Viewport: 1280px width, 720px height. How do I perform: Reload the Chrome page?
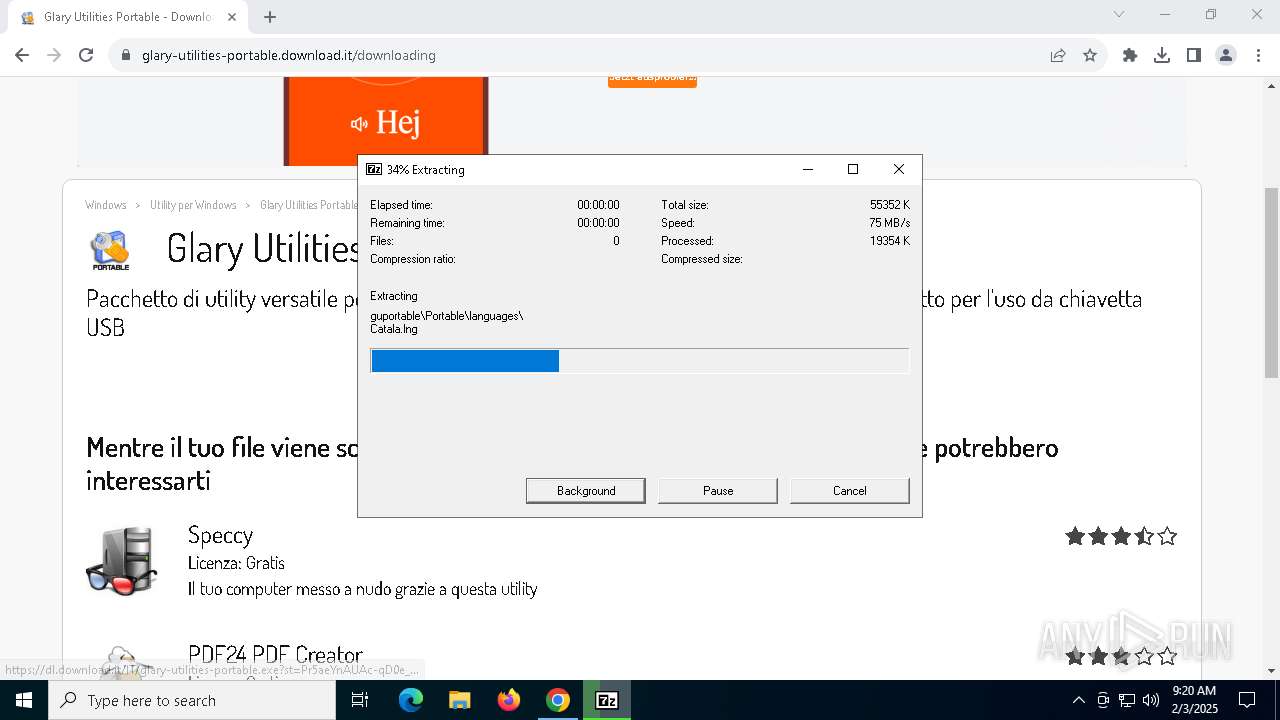[86, 55]
